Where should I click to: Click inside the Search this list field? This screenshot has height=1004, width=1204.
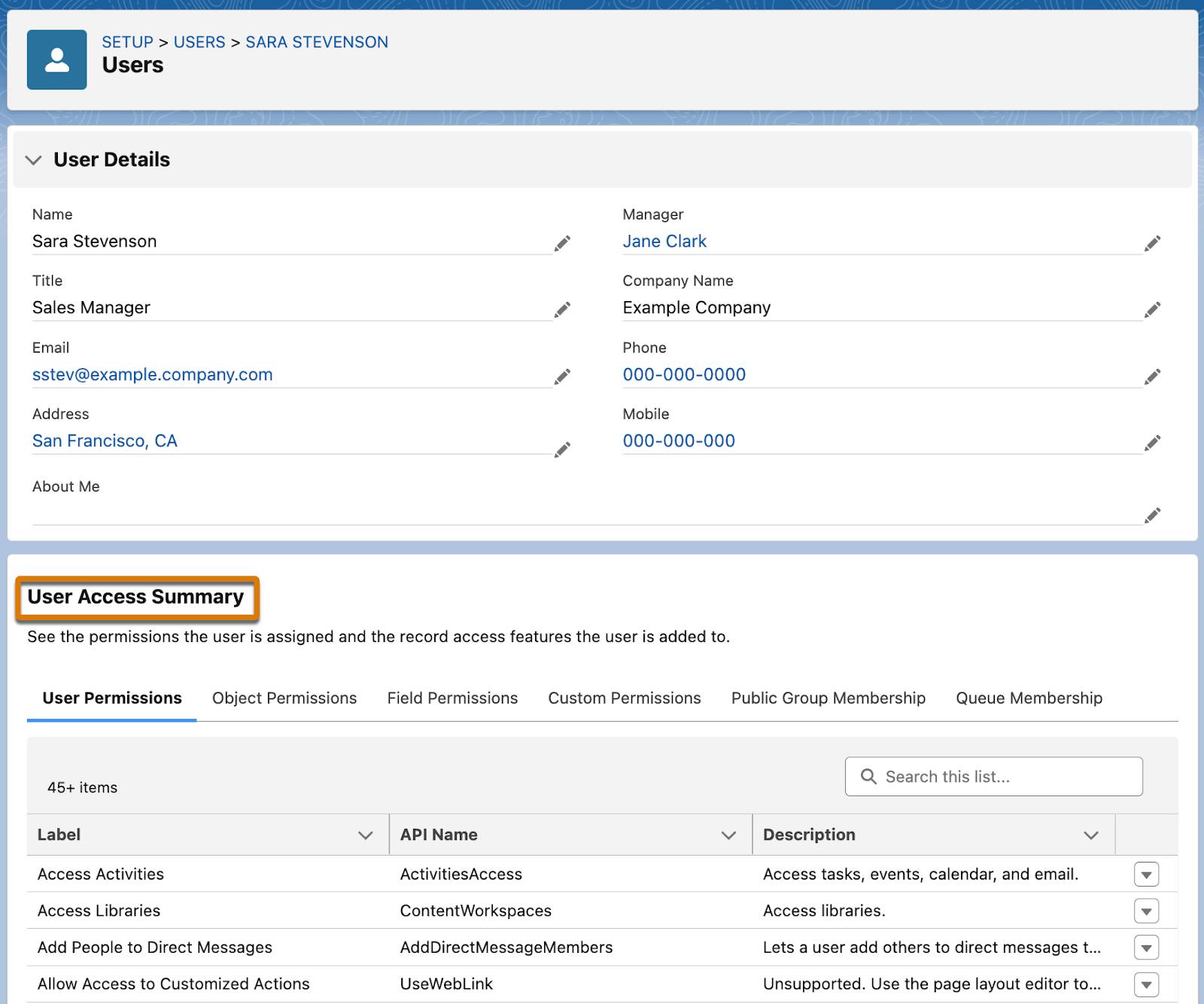(x=993, y=776)
